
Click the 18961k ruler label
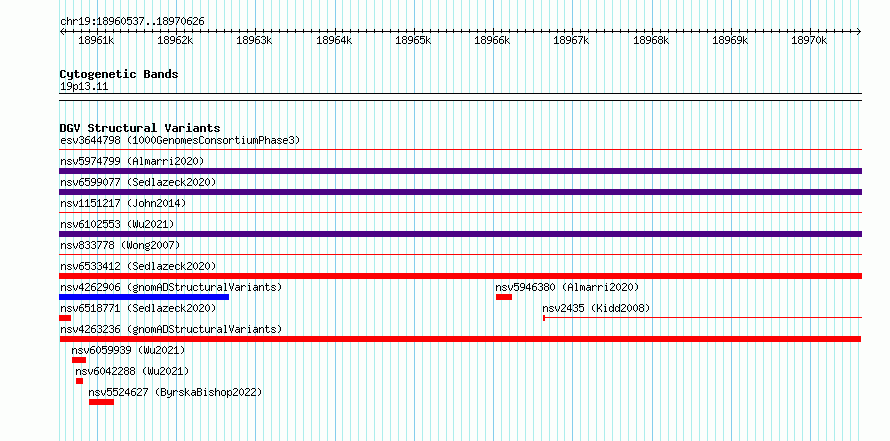[96, 40]
